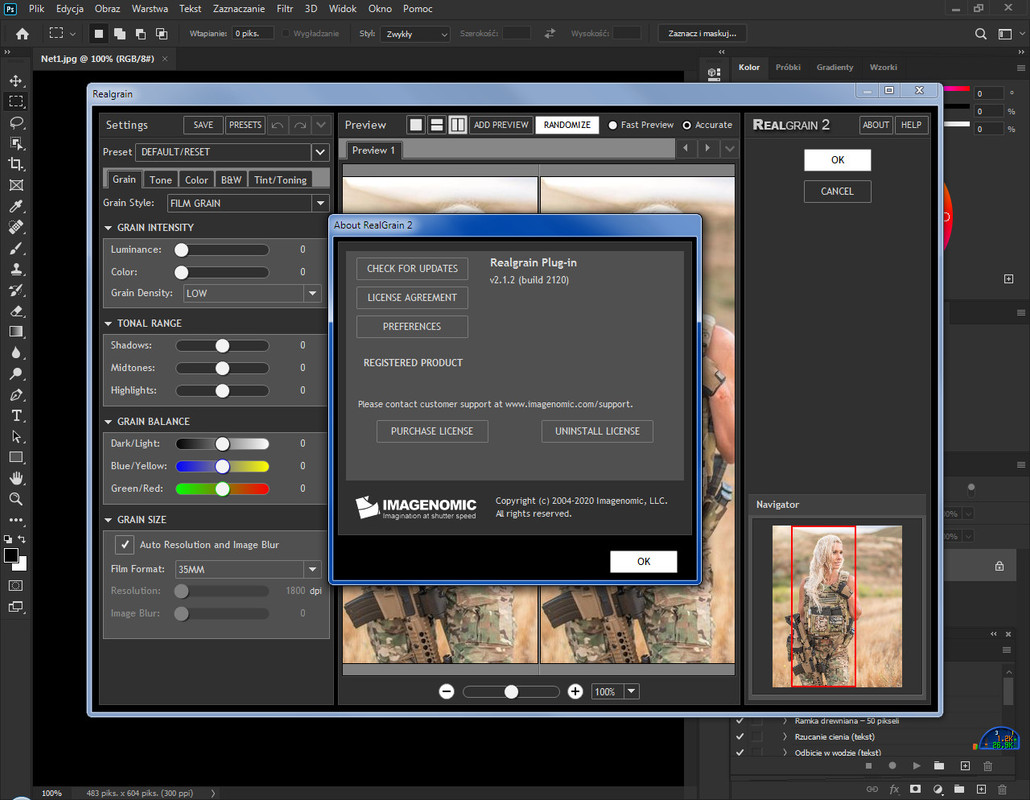This screenshot has height=800, width=1030.
Task: Open the Film Format 35MM dropdown
Action: [x=248, y=569]
